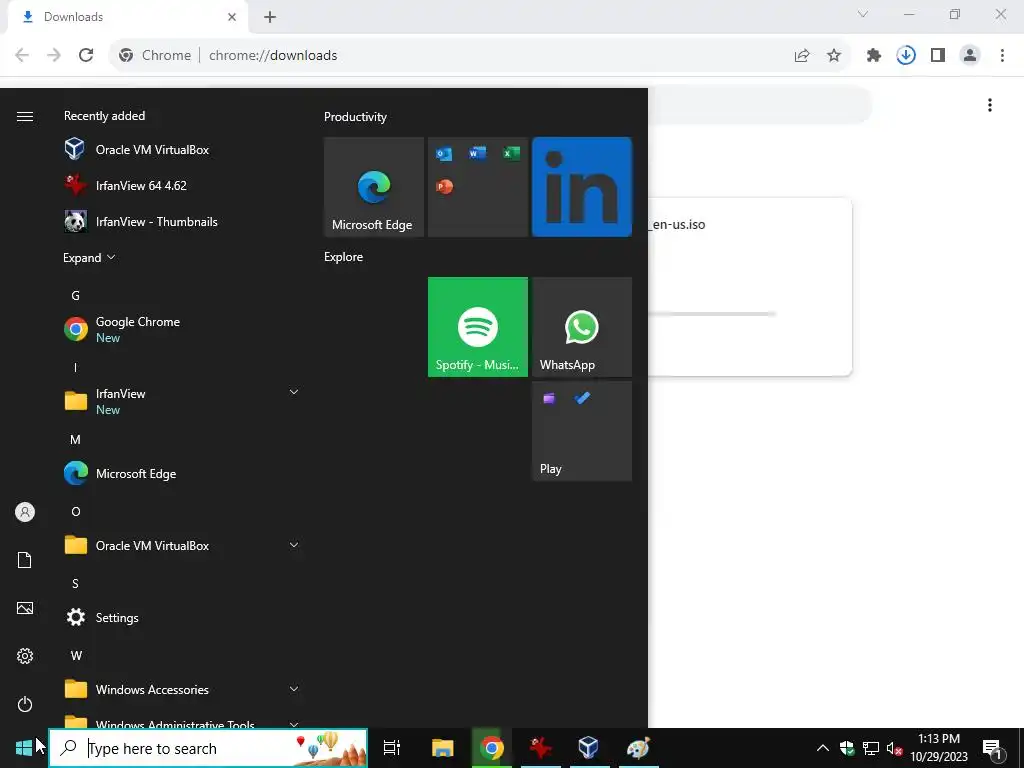Image resolution: width=1024 pixels, height=768 pixels.
Task: Reload the Chrome page
Action: pyautogui.click(x=86, y=56)
